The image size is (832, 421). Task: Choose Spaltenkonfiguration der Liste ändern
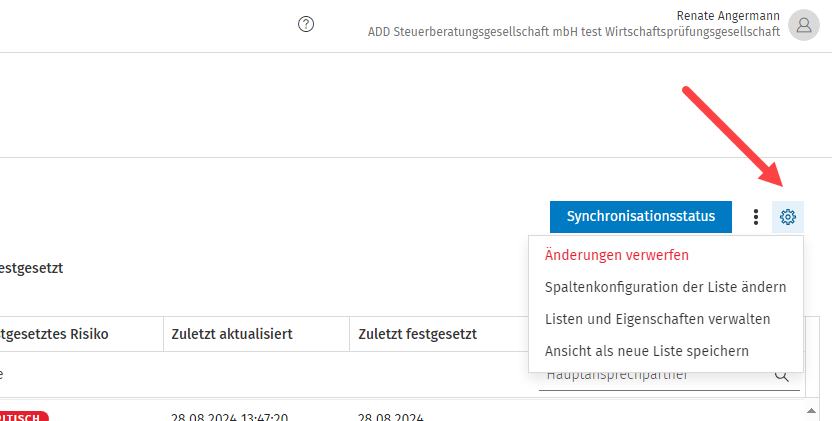665,287
